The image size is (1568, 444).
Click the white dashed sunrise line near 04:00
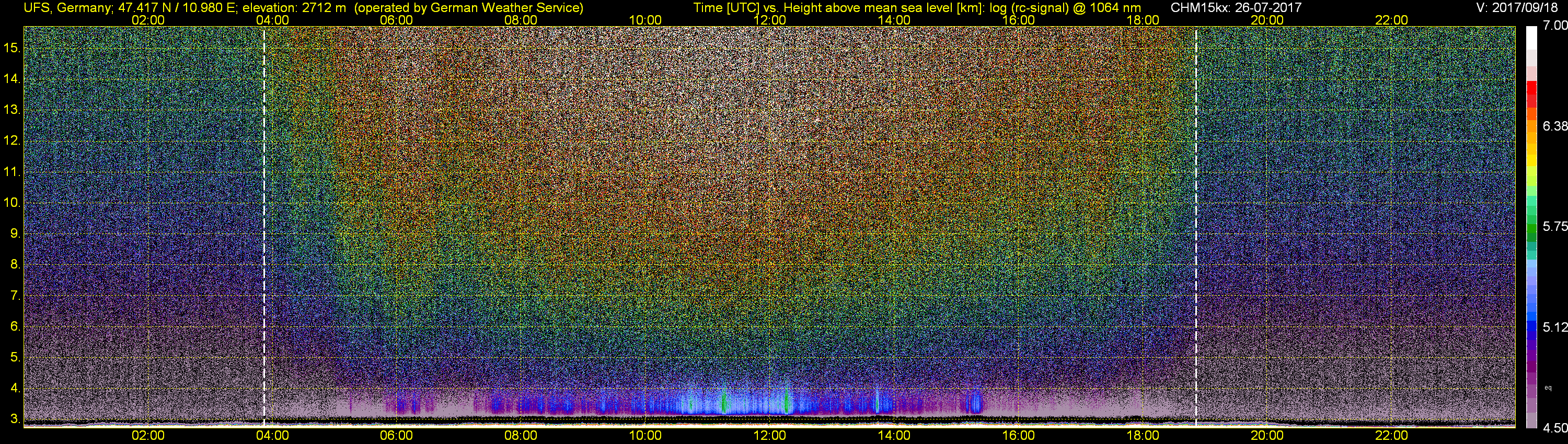[x=264, y=225]
